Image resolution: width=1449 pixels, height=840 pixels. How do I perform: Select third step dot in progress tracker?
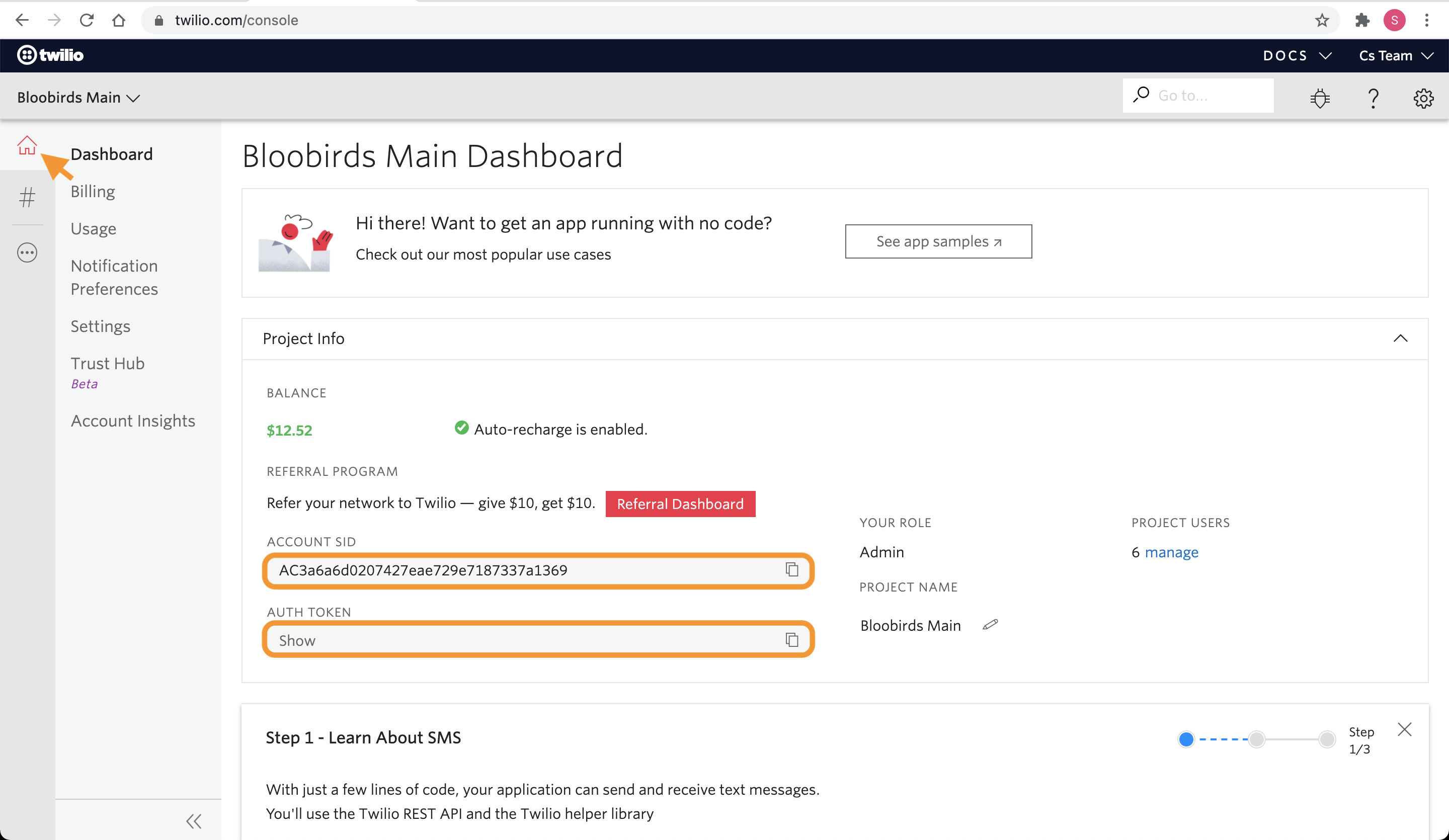pos(1327,739)
